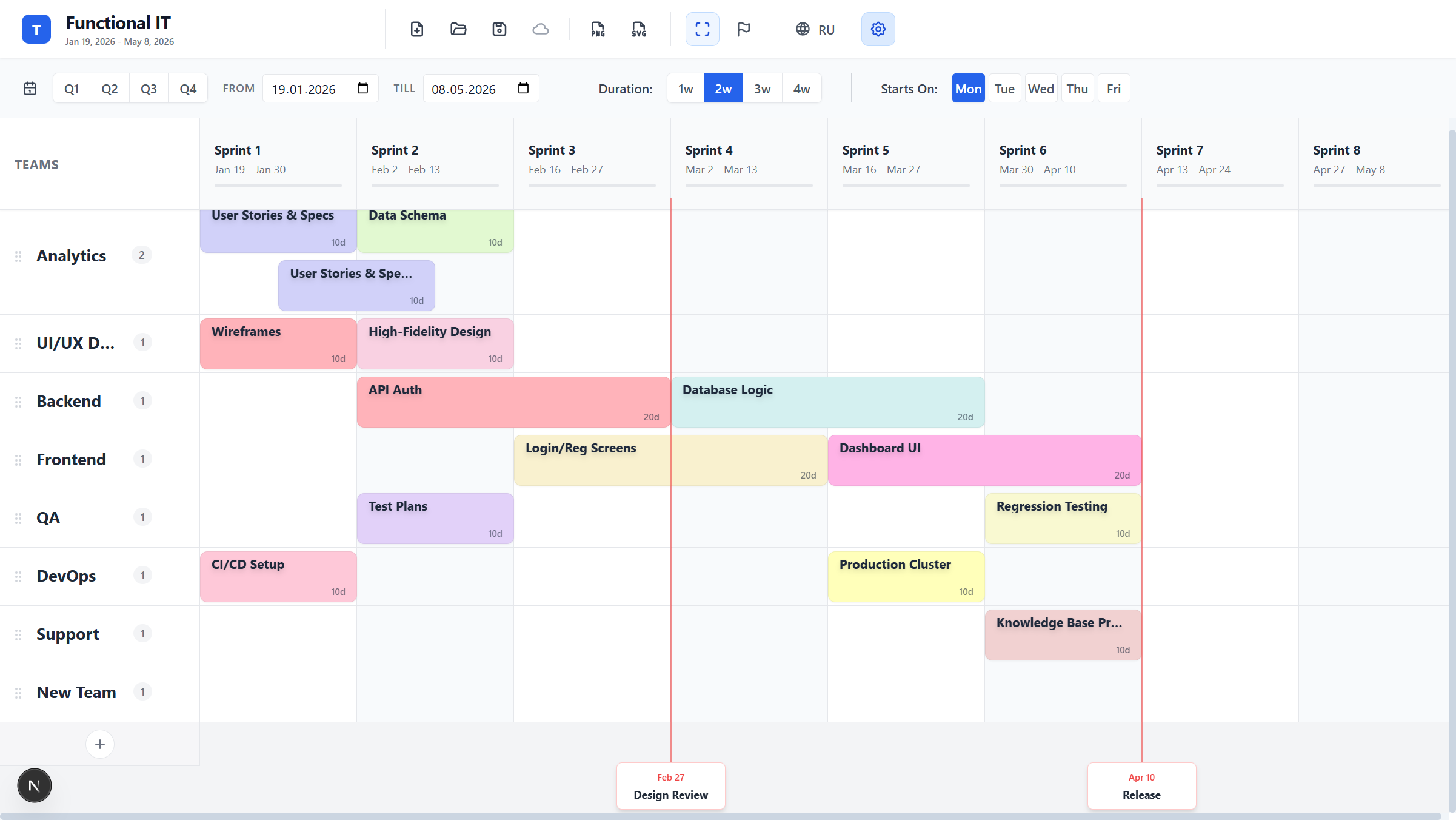Open project using the folder icon
Screen dimensions: 1456x820
[x=458, y=29]
